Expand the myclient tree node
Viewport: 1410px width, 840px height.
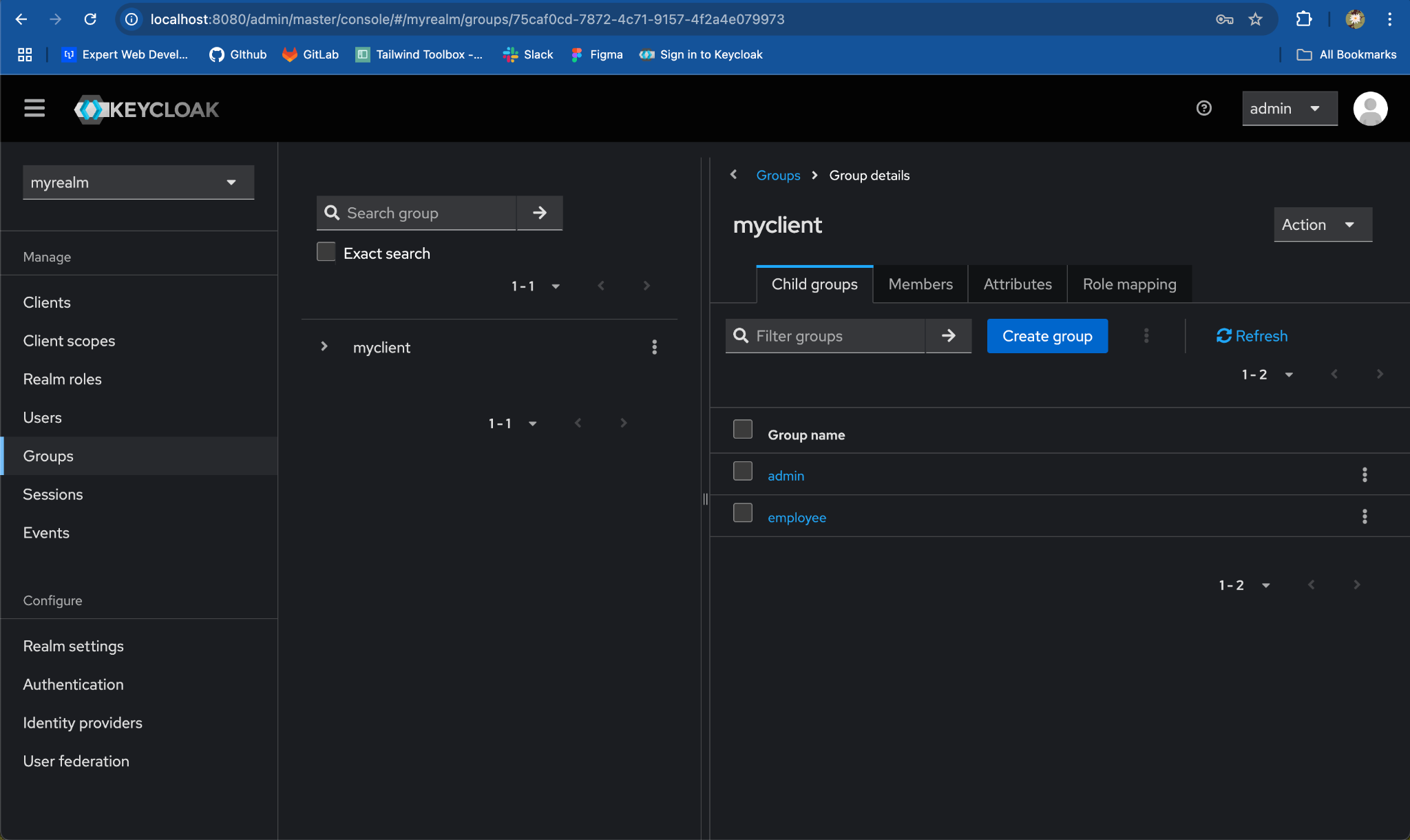point(324,346)
